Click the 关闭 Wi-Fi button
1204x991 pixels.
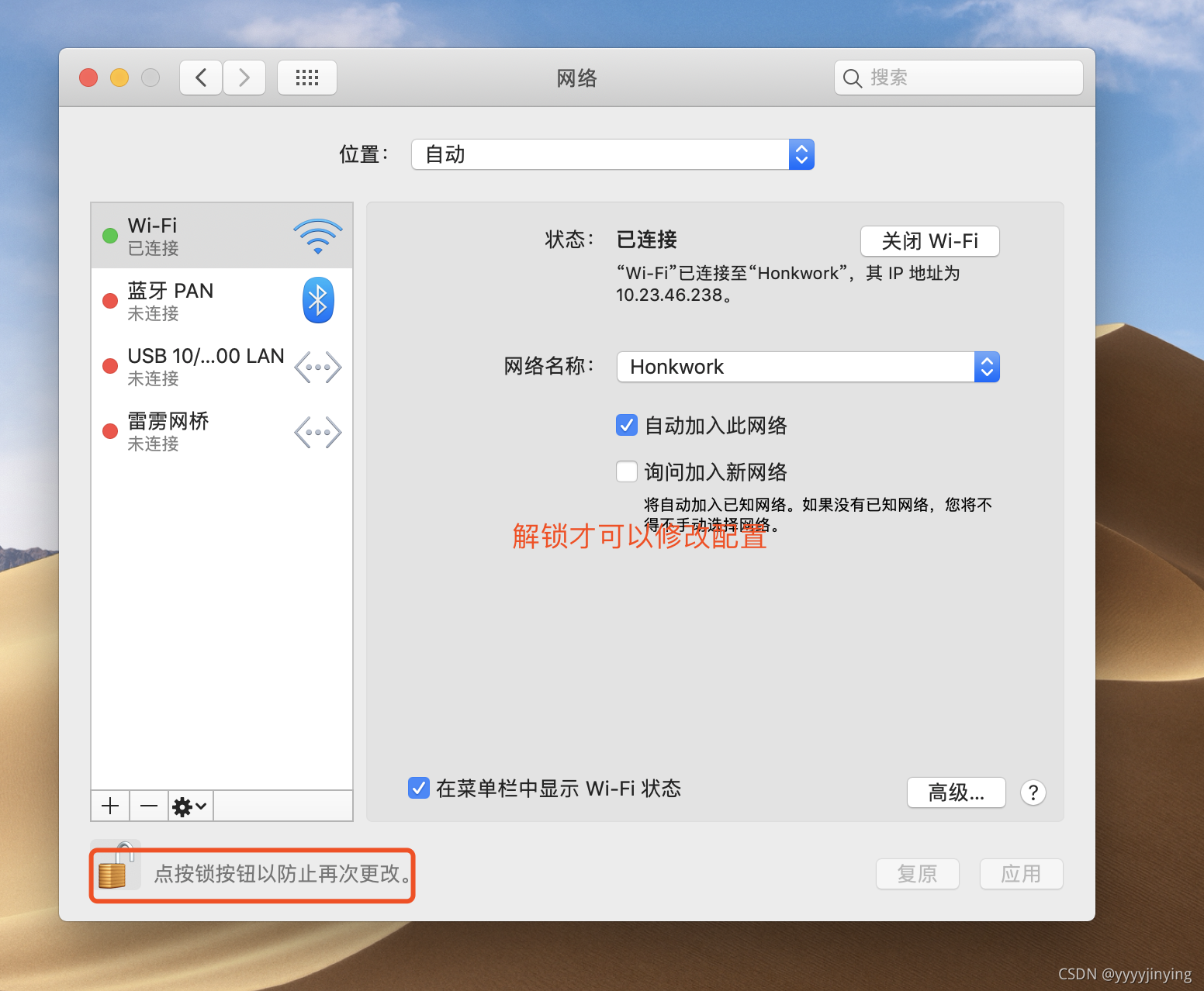click(x=930, y=241)
